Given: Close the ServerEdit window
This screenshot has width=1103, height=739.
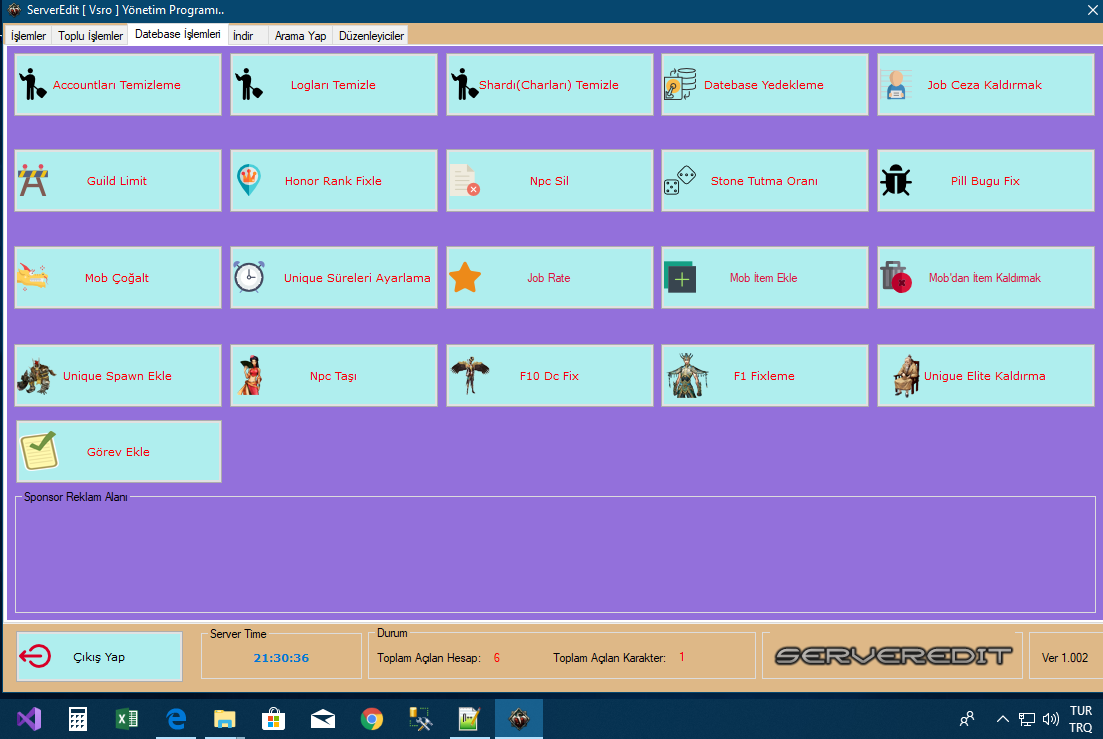Looking at the screenshot, I should point(1092,9).
